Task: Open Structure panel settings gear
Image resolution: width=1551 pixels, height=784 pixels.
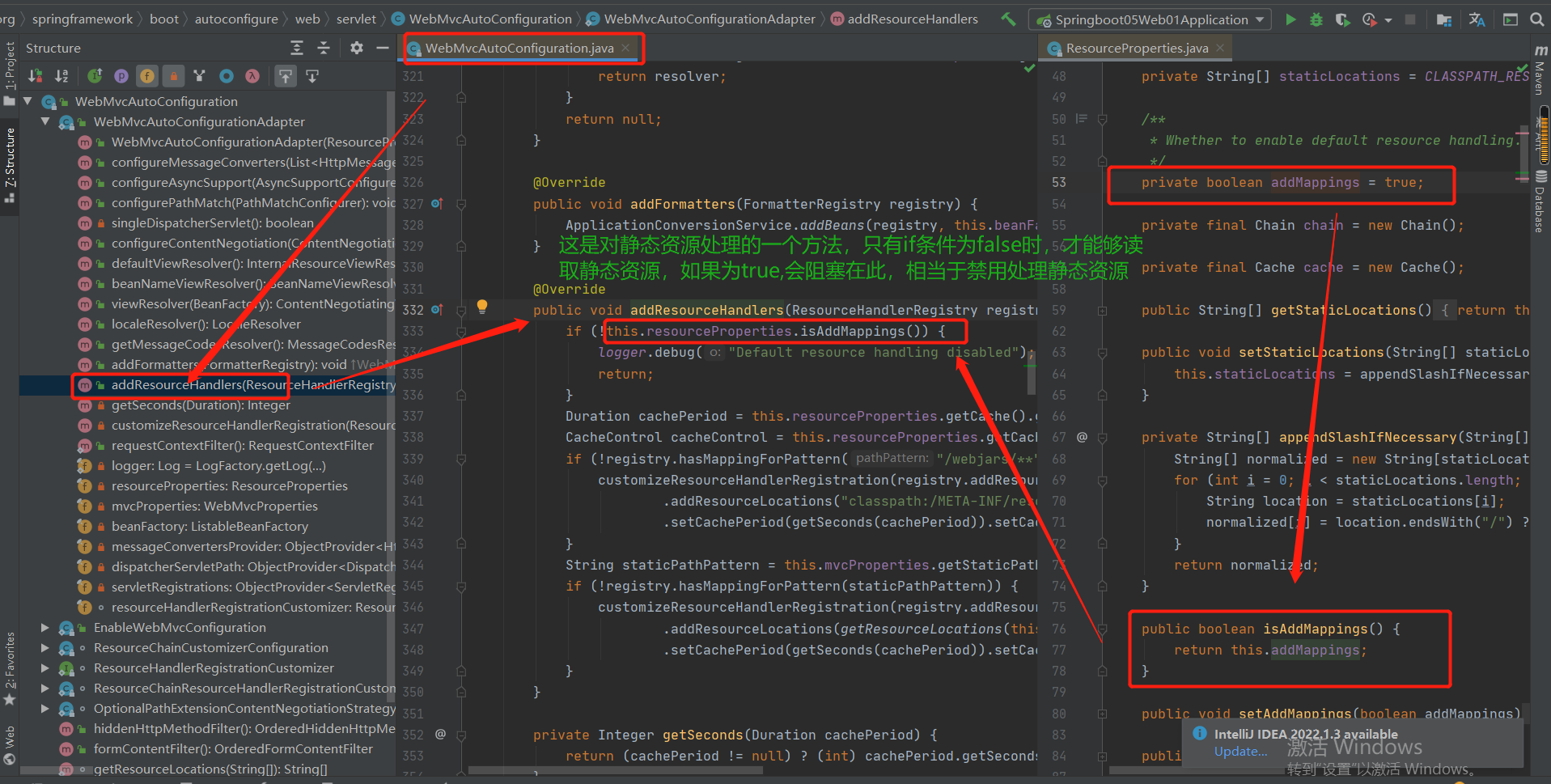Action: (357, 48)
